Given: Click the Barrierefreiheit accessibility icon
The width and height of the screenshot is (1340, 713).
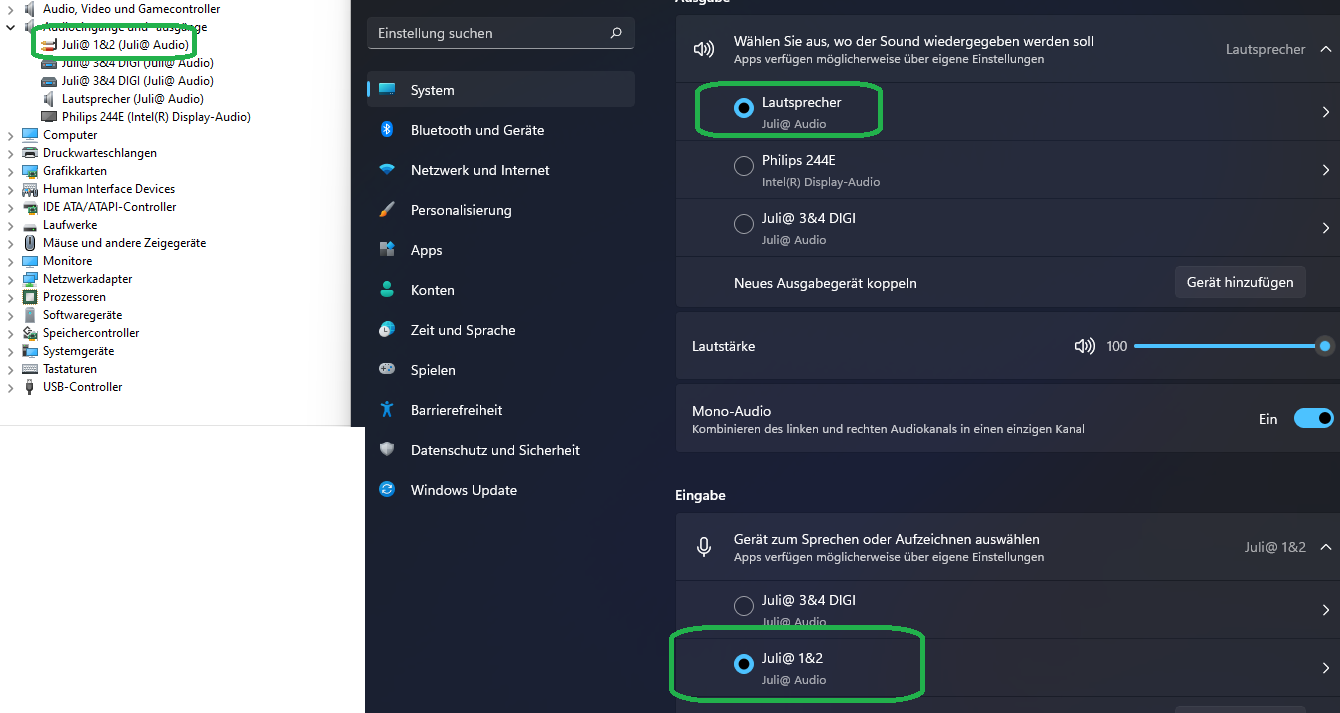Looking at the screenshot, I should click(387, 410).
